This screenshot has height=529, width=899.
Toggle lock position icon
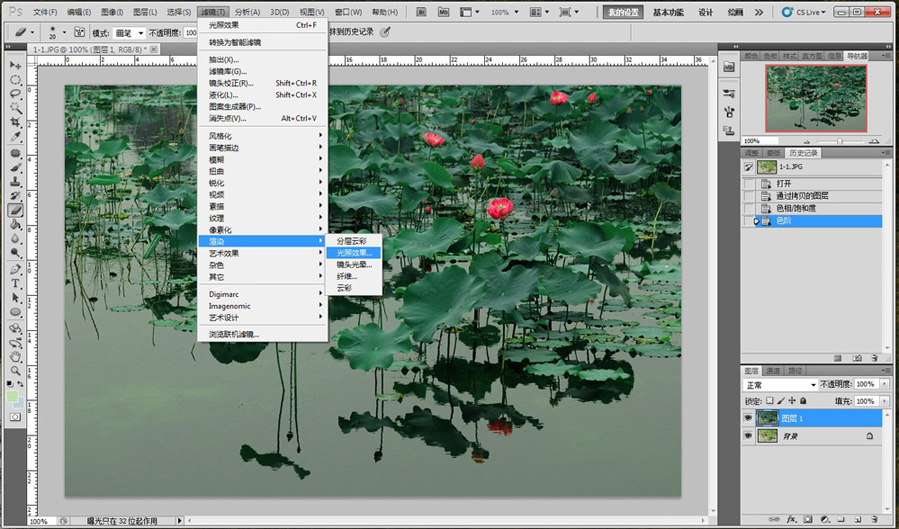pos(792,401)
